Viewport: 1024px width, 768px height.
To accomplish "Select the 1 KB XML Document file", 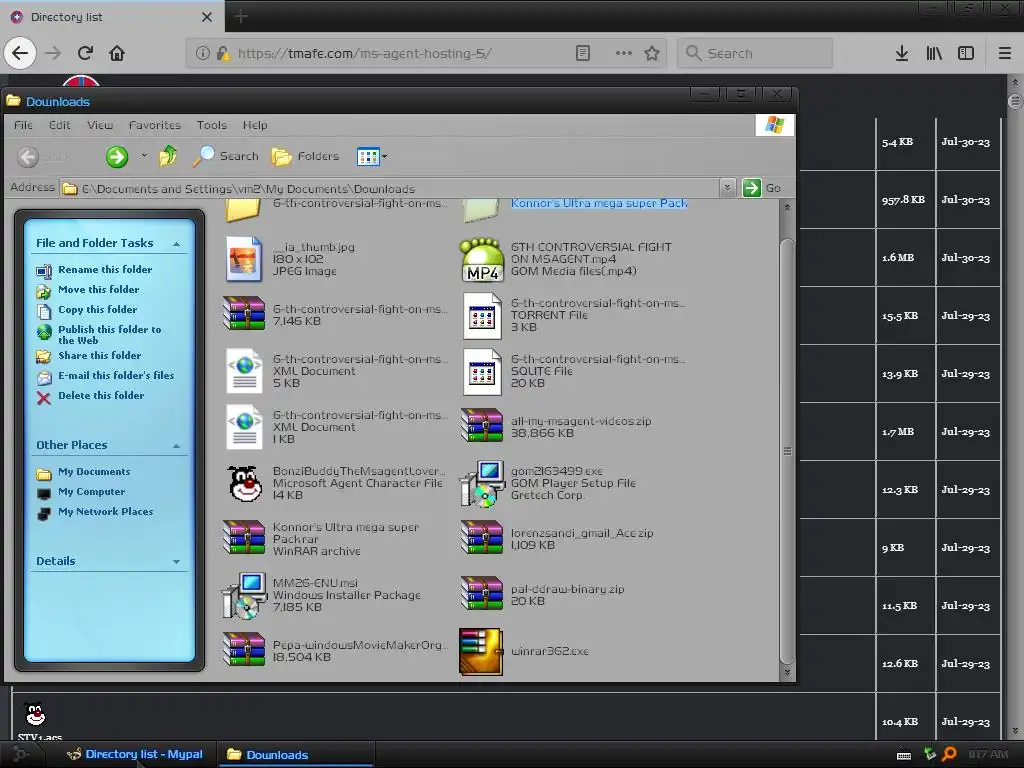I will click(x=244, y=427).
